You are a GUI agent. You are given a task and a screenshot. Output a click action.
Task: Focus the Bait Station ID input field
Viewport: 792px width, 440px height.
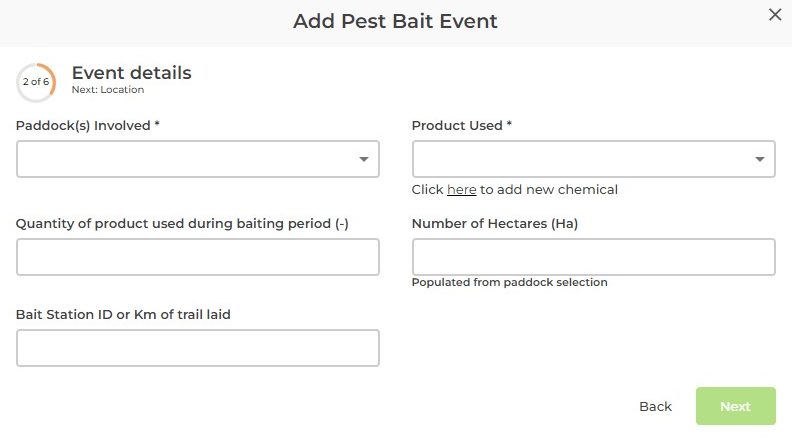tap(198, 348)
